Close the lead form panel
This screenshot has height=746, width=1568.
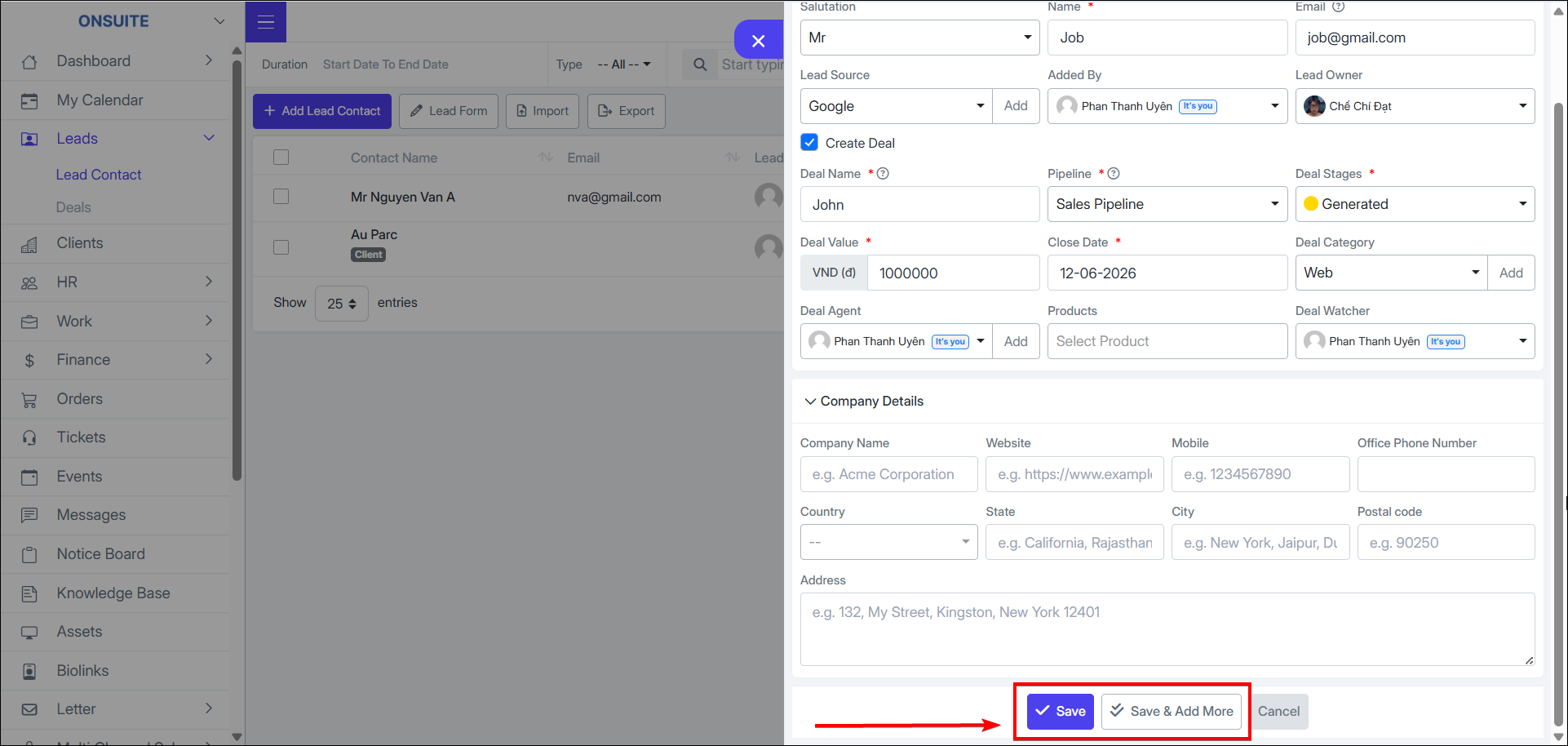tap(759, 41)
